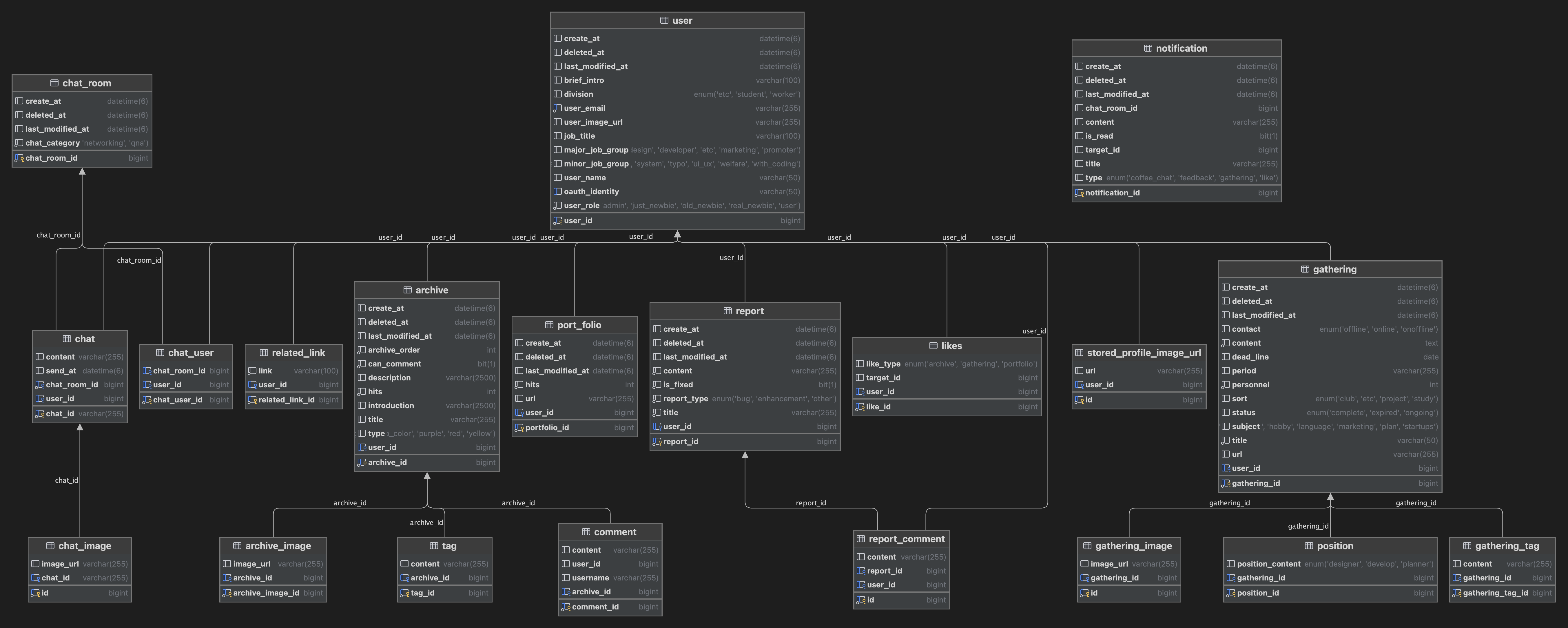Image resolution: width=1568 pixels, height=628 pixels.
Task: Click the report_id relationship label
Action: pos(810,503)
